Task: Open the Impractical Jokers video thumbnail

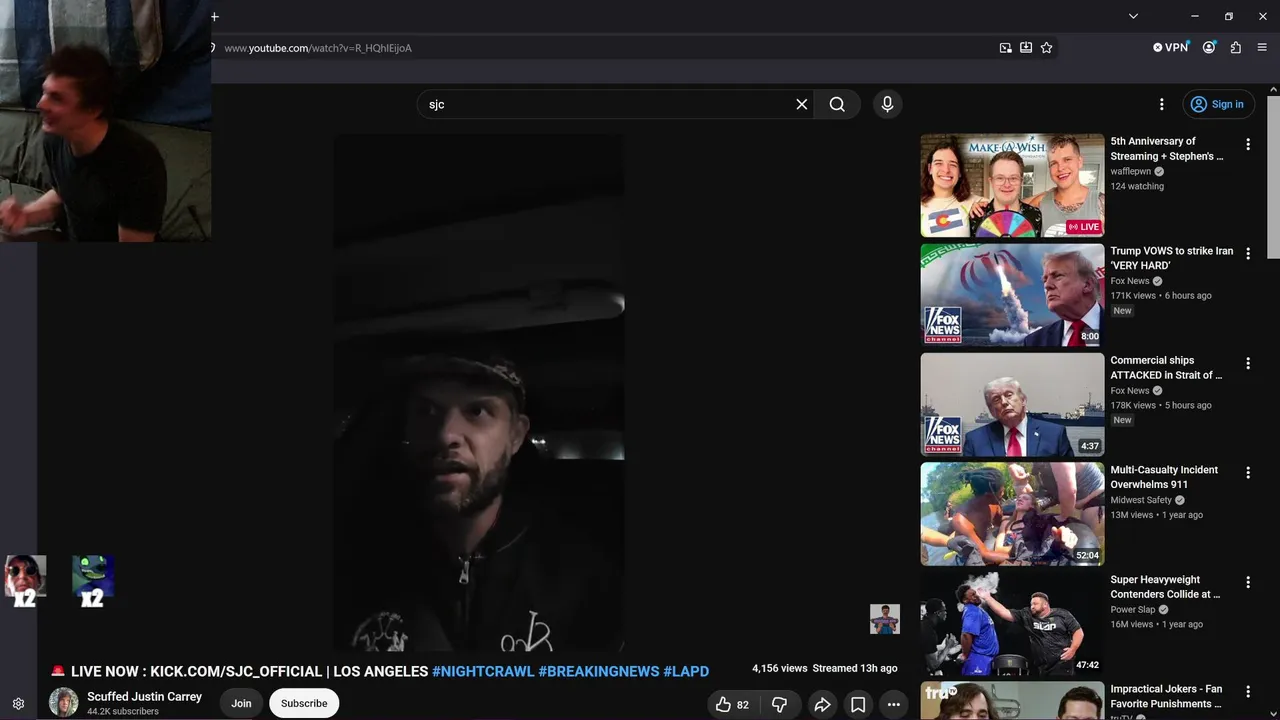Action: tap(1012, 701)
